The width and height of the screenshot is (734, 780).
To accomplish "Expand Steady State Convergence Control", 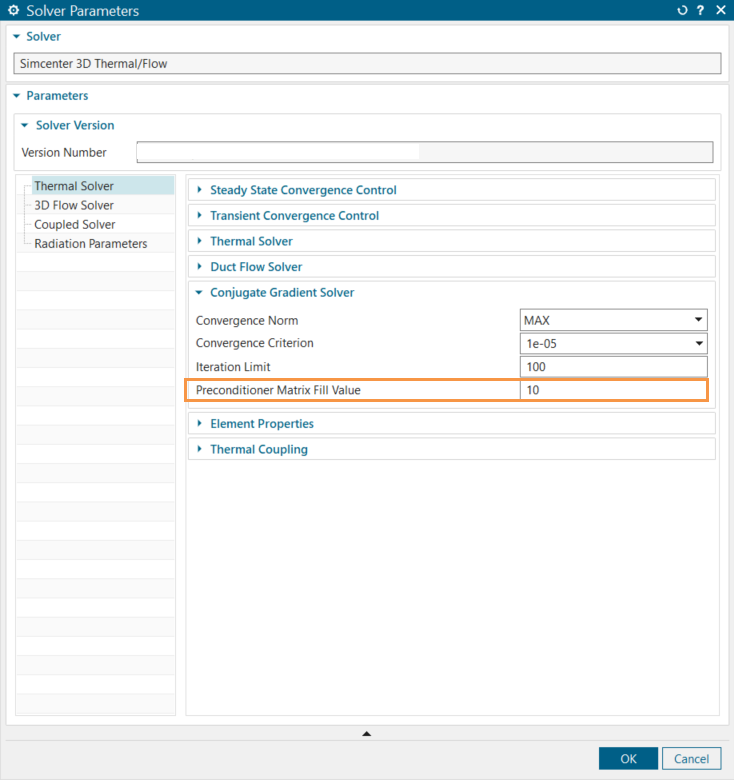I will 200,190.
